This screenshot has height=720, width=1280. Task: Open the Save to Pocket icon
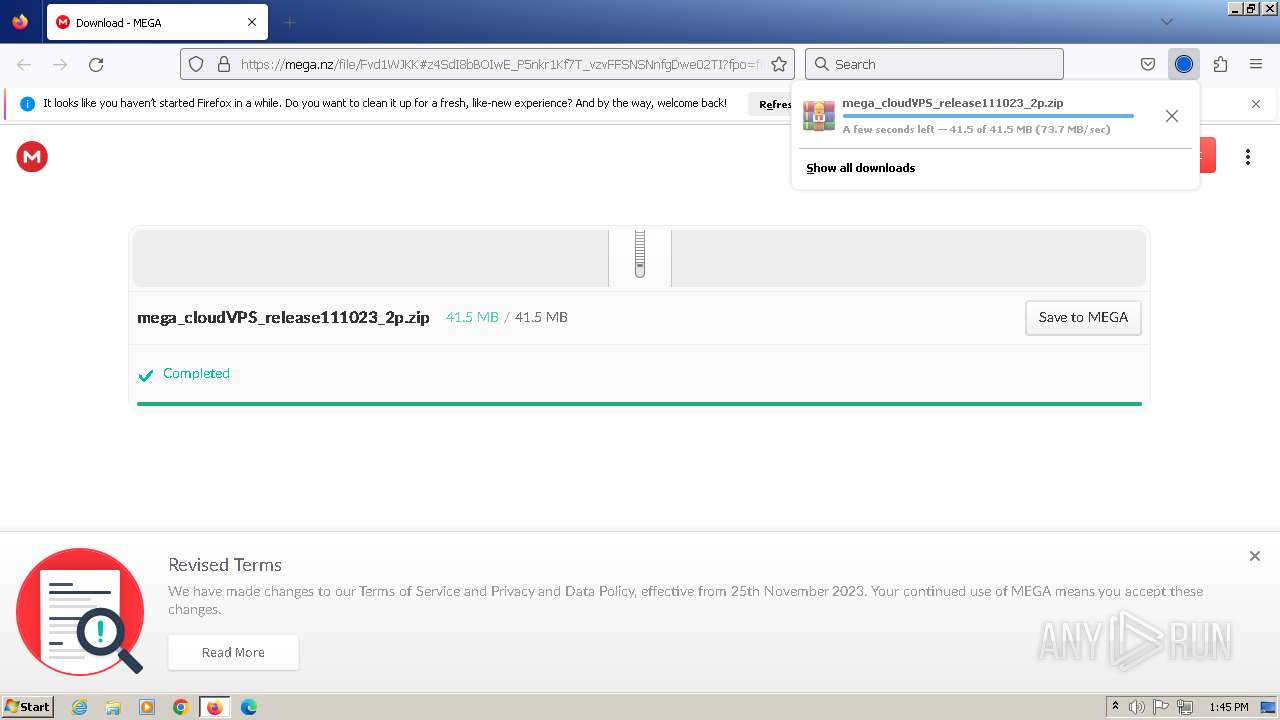click(x=1148, y=64)
